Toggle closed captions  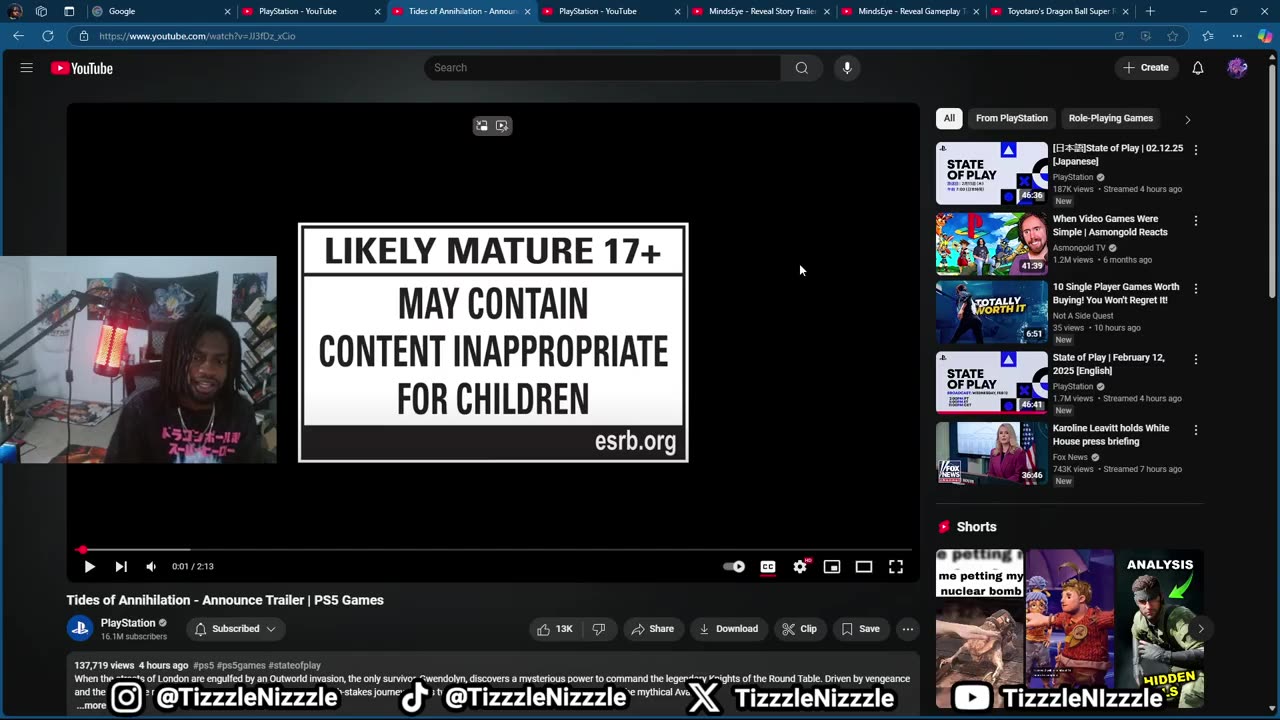click(x=768, y=566)
